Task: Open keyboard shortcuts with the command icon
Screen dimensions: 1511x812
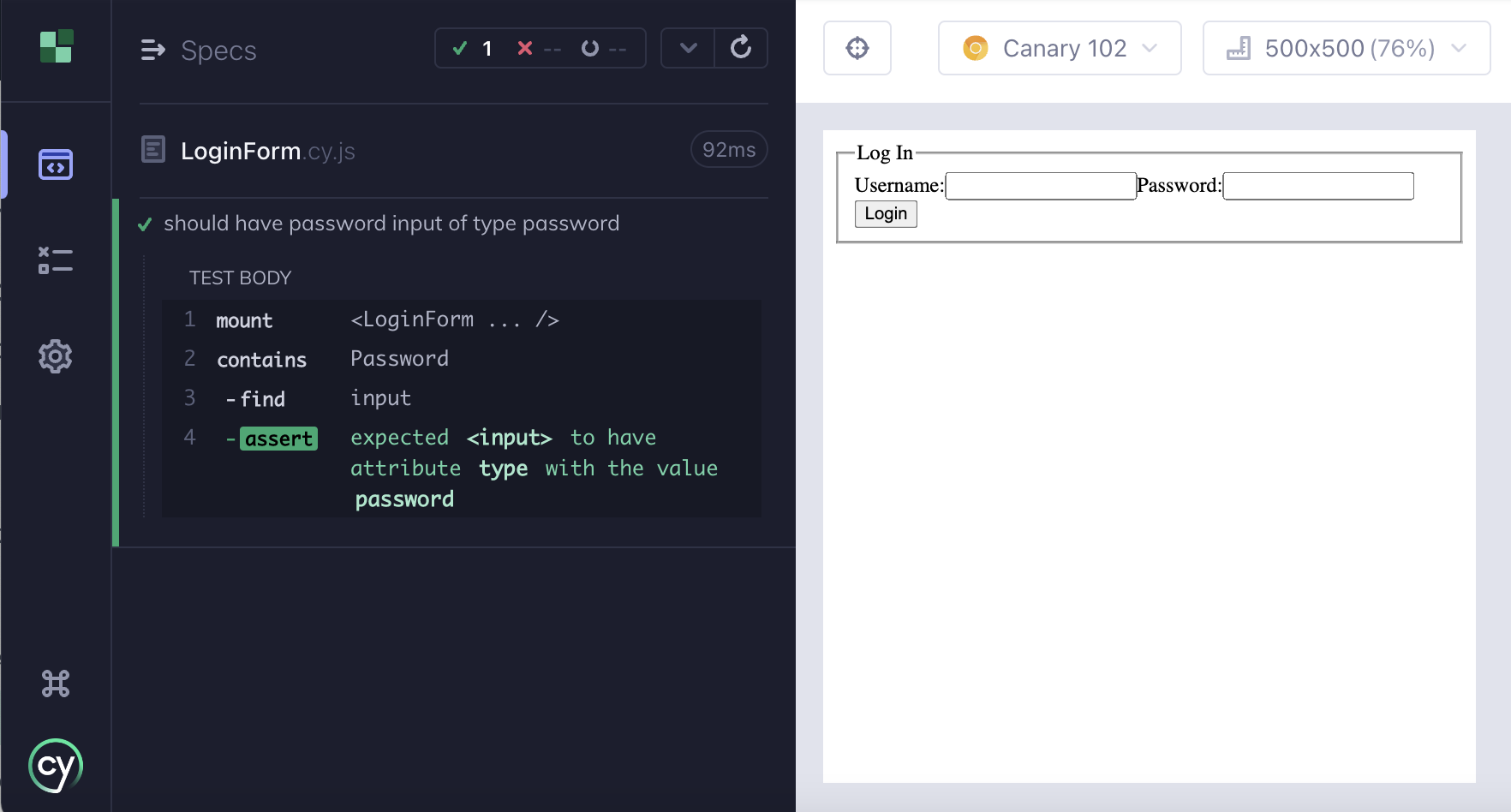Action: 55,683
